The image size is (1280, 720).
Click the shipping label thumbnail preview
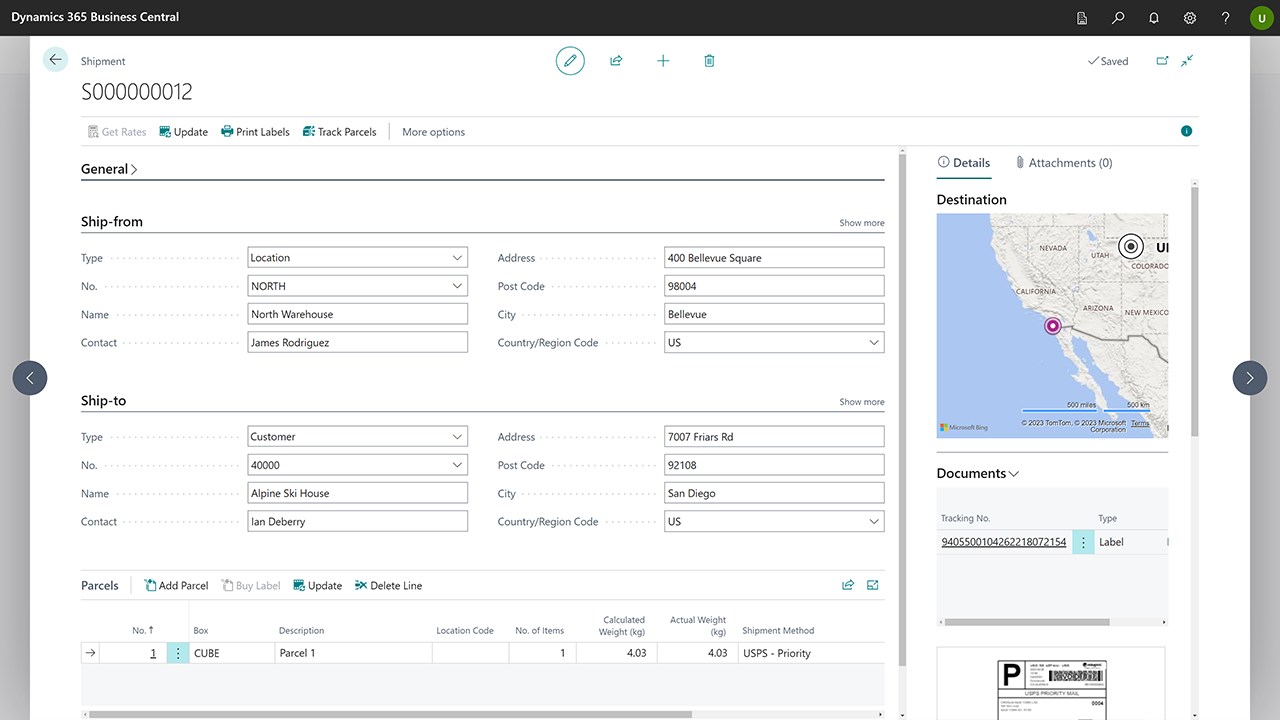[1051, 684]
